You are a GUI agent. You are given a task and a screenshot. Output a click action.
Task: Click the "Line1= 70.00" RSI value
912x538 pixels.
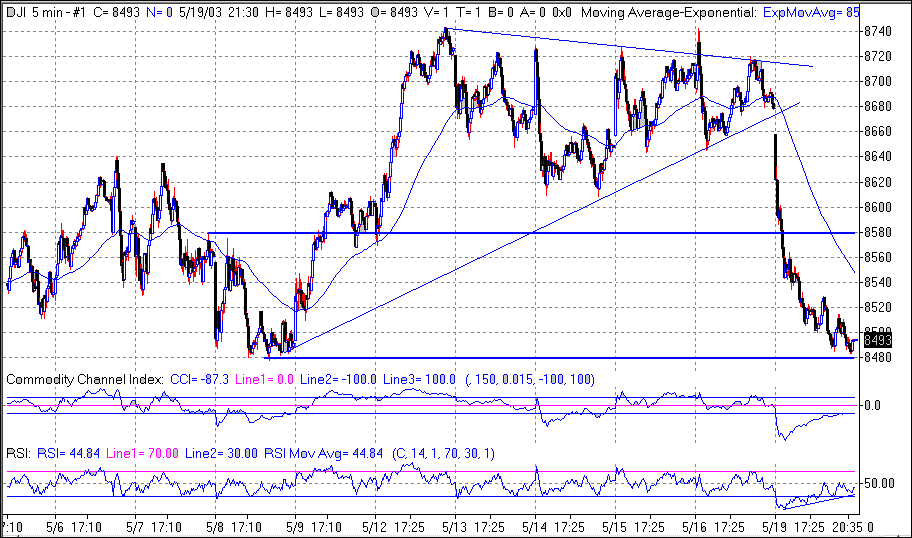(142, 453)
